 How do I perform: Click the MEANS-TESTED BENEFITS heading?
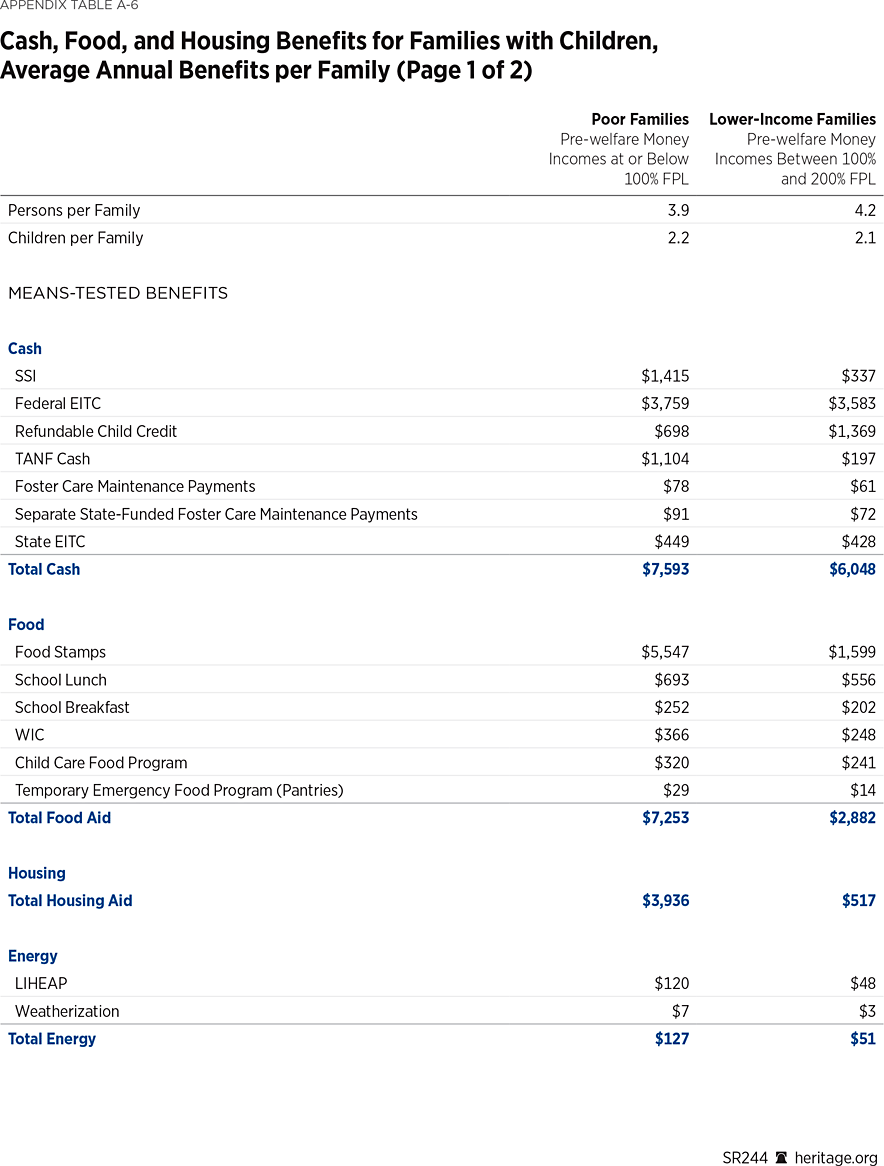pyautogui.click(x=118, y=293)
